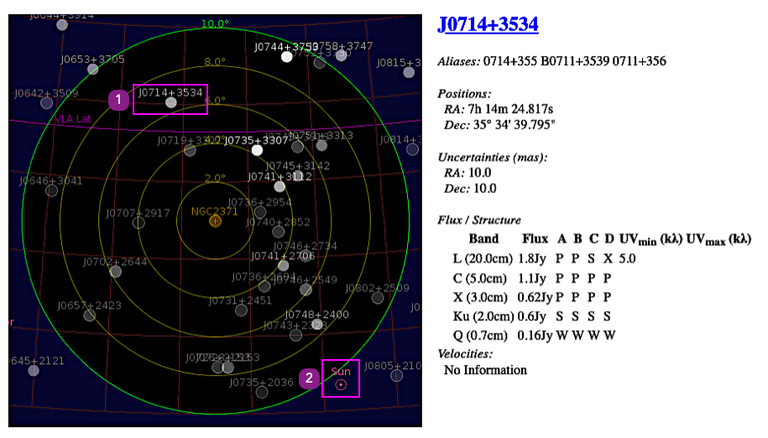Click the J0714+3534 source marker
The width and height of the screenshot is (768, 438).
171,101
